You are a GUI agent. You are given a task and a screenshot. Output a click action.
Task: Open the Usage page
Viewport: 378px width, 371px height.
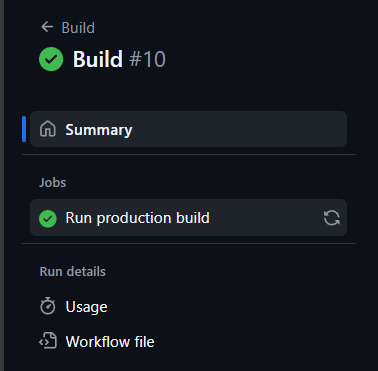click(188, 307)
